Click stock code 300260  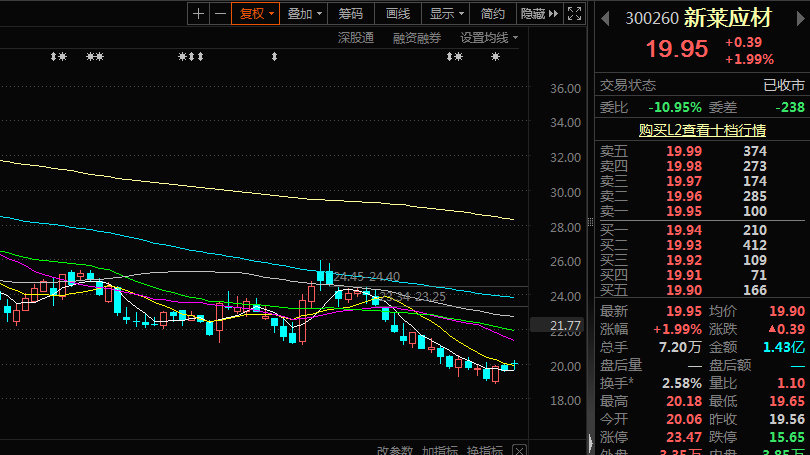[652, 19]
